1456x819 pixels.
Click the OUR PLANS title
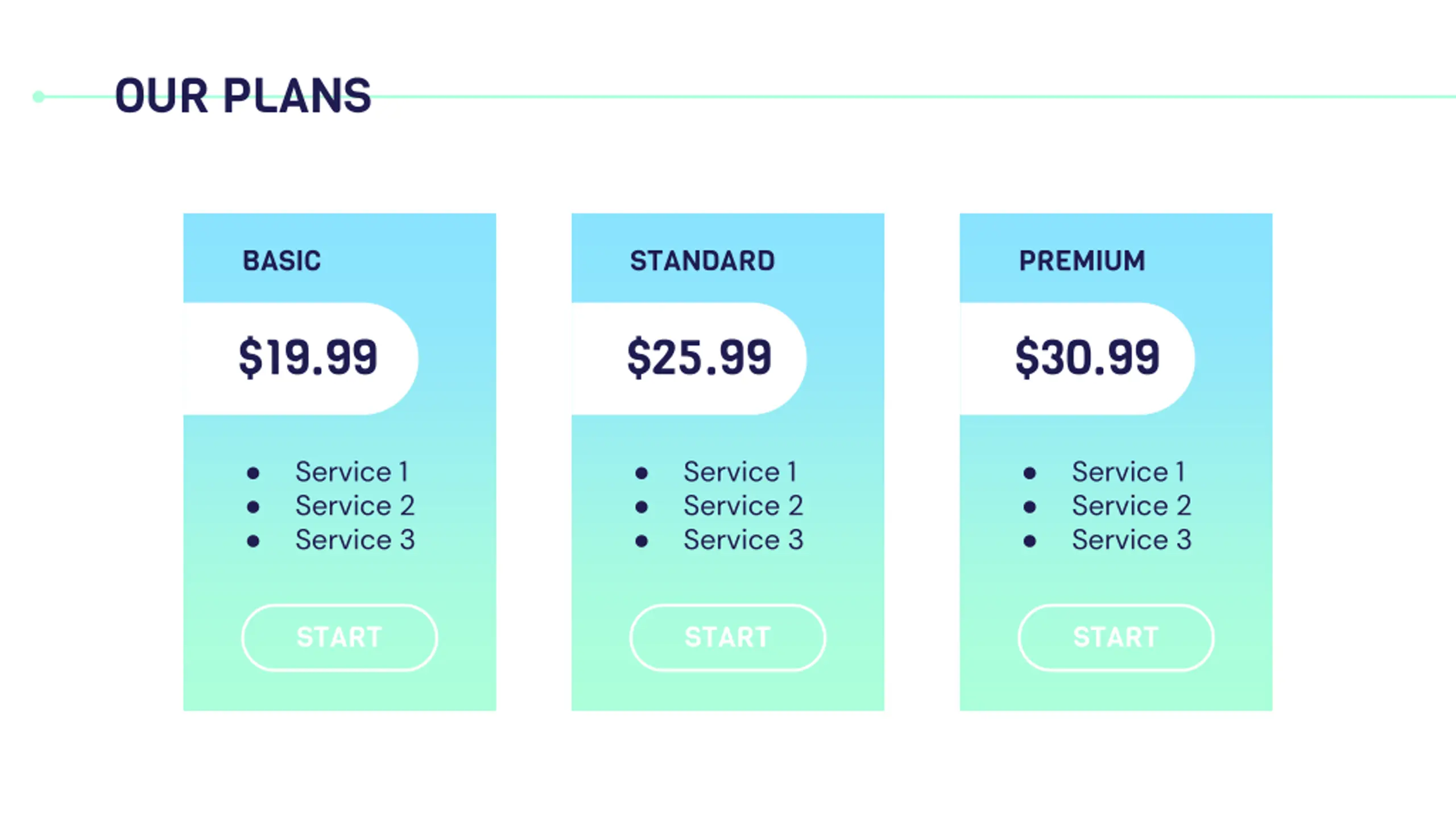(x=243, y=96)
